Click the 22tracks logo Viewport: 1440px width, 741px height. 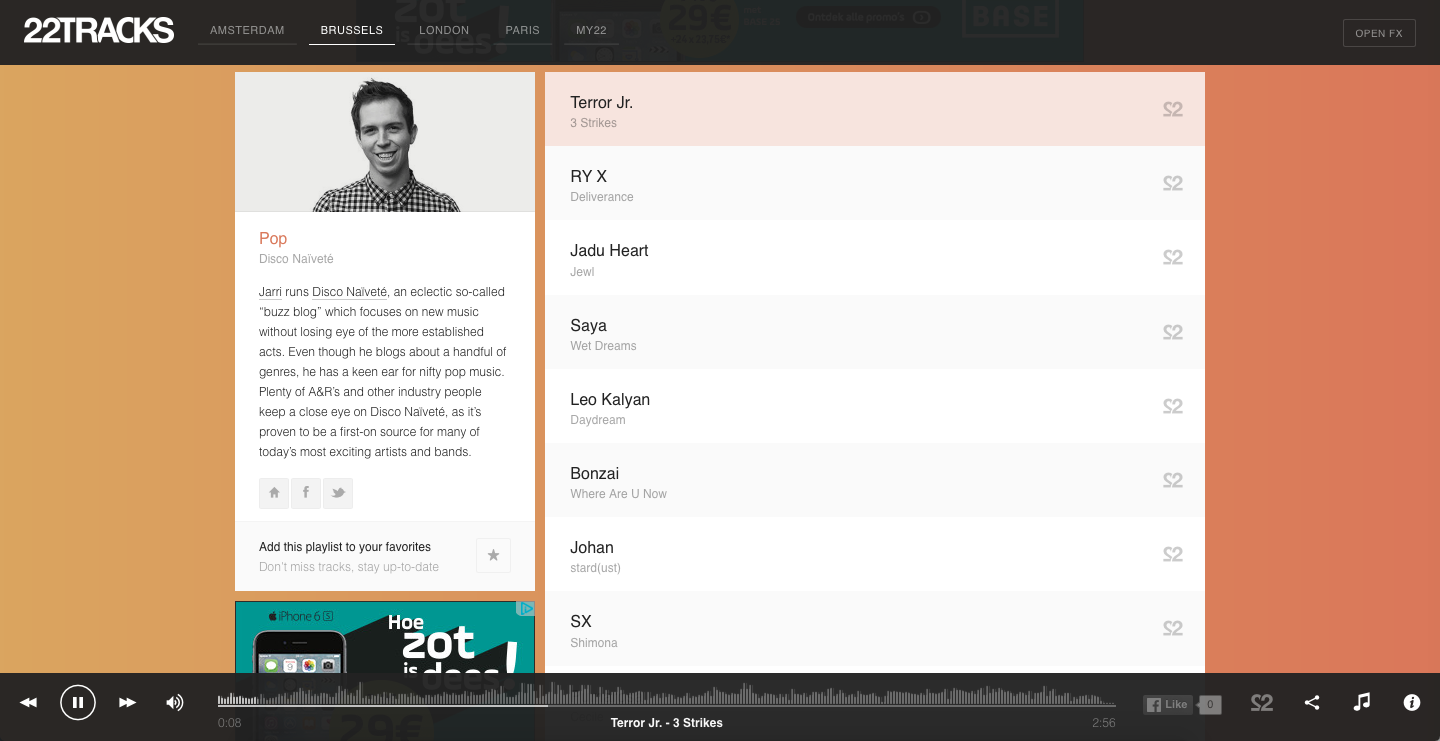(99, 30)
